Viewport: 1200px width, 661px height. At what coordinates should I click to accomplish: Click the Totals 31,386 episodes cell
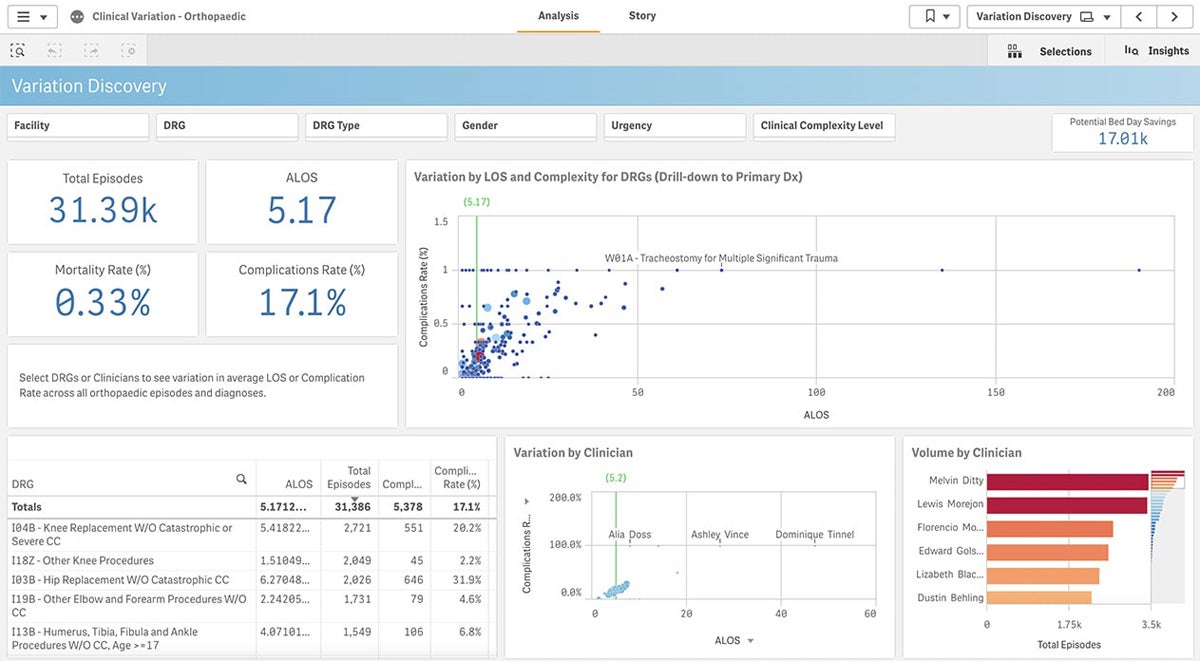coord(351,507)
